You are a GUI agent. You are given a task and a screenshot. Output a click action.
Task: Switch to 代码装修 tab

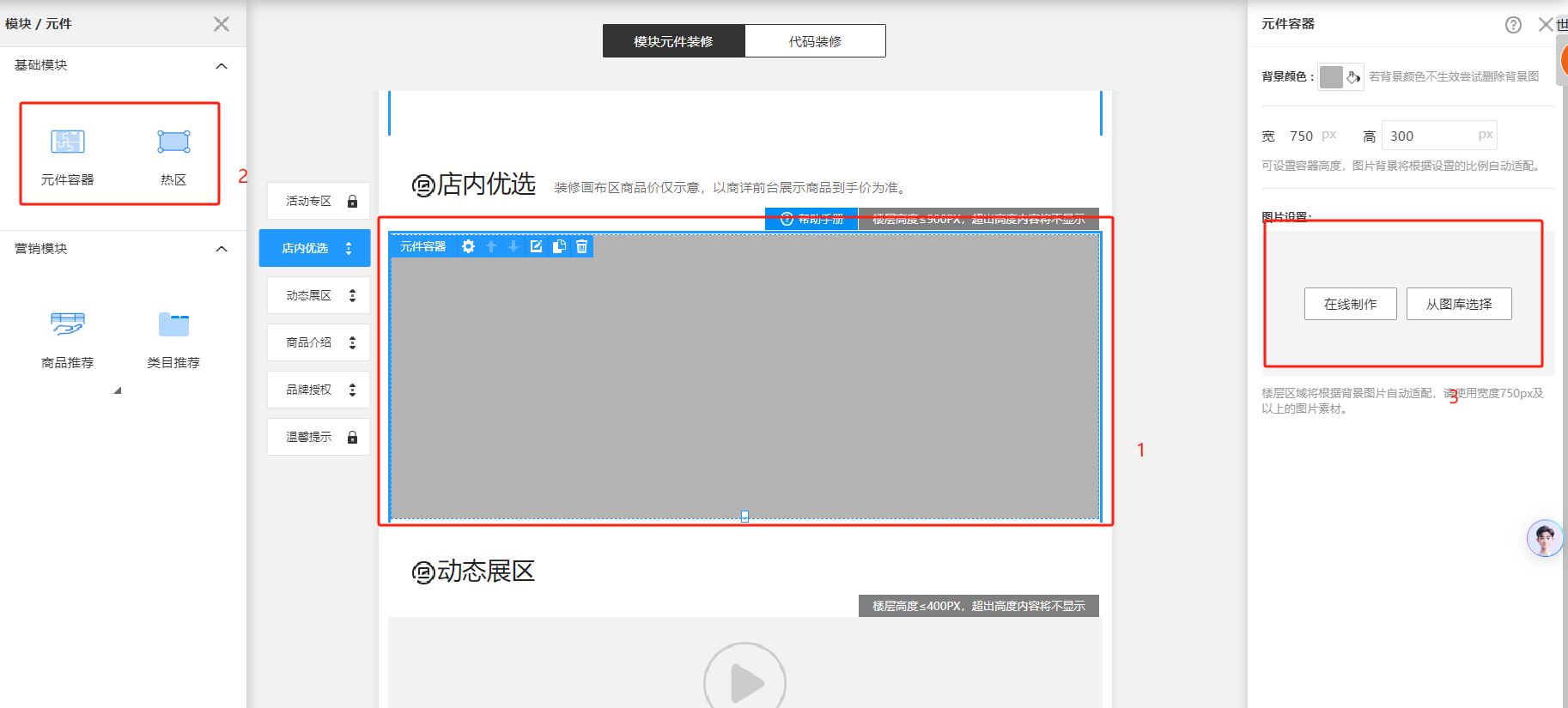[x=815, y=41]
